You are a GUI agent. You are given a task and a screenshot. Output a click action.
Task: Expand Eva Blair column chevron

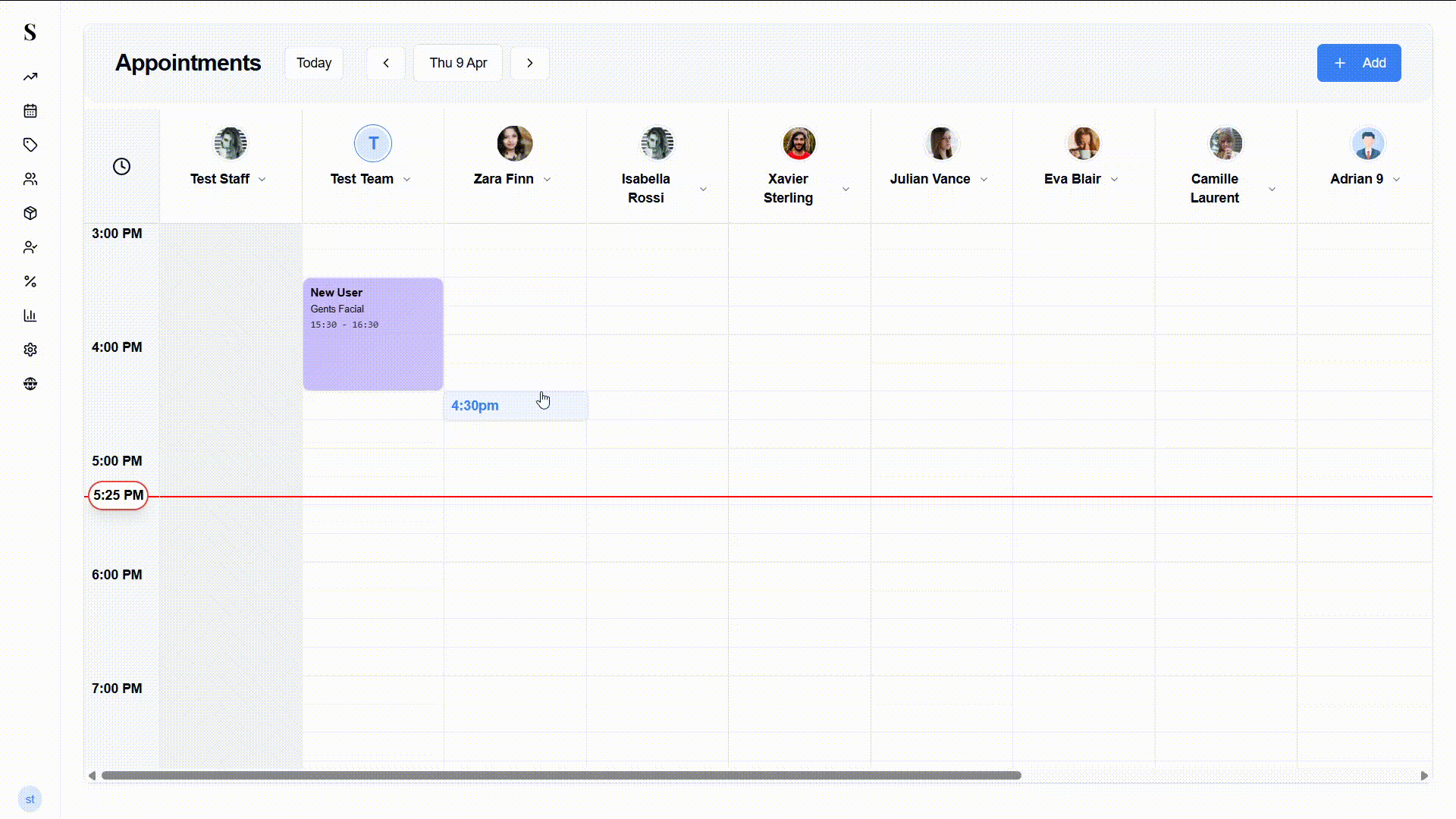tap(1115, 180)
